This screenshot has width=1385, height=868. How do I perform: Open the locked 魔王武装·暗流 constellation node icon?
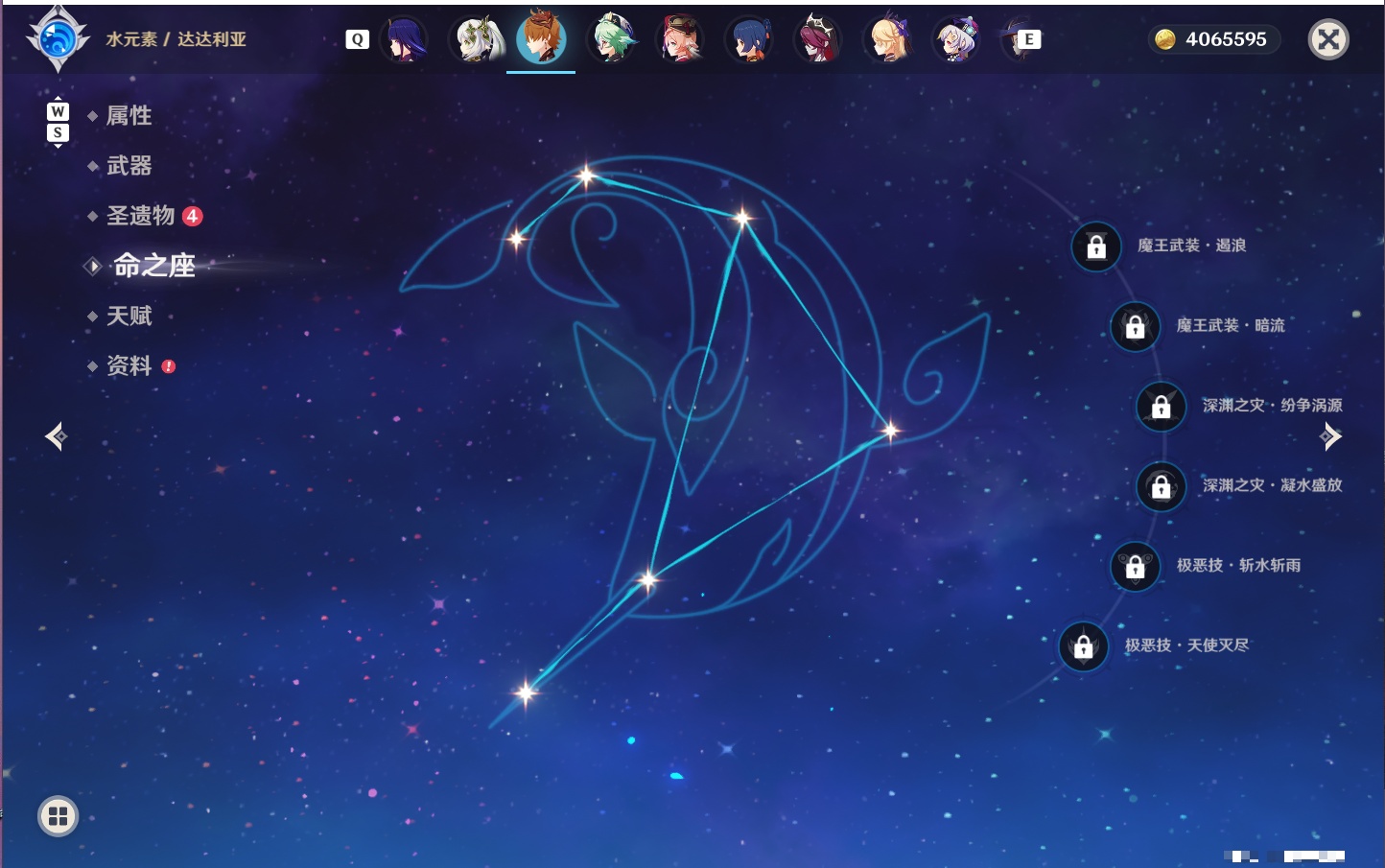click(x=1136, y=326)
